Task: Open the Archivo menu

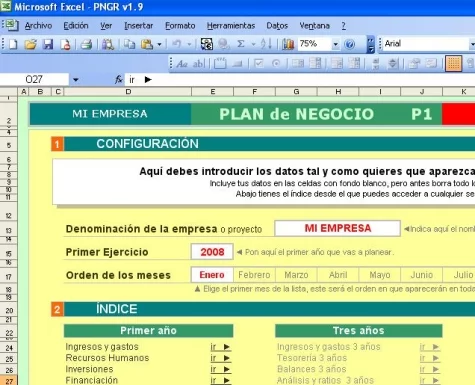Action: [x=38, y=26]
